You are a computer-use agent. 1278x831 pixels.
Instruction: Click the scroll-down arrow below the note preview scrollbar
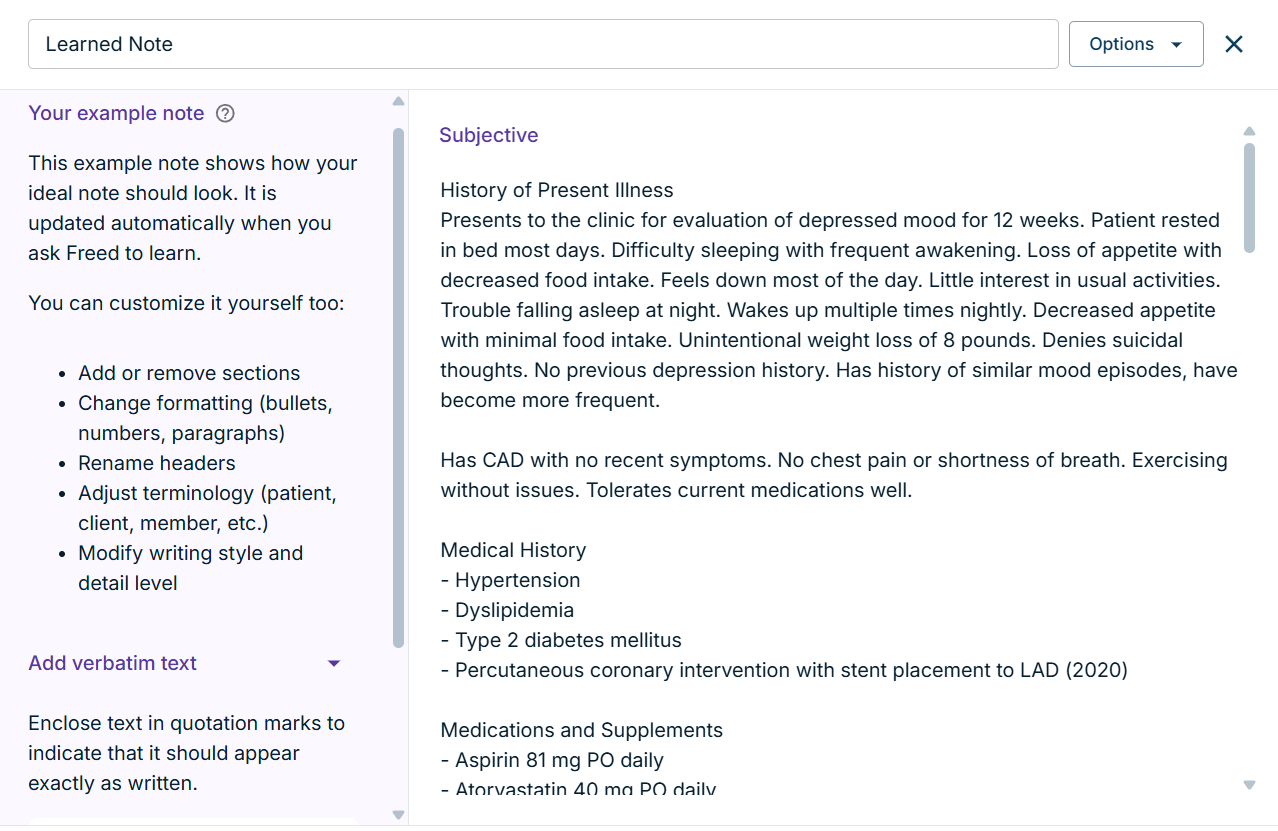[x=1249, y=785]
